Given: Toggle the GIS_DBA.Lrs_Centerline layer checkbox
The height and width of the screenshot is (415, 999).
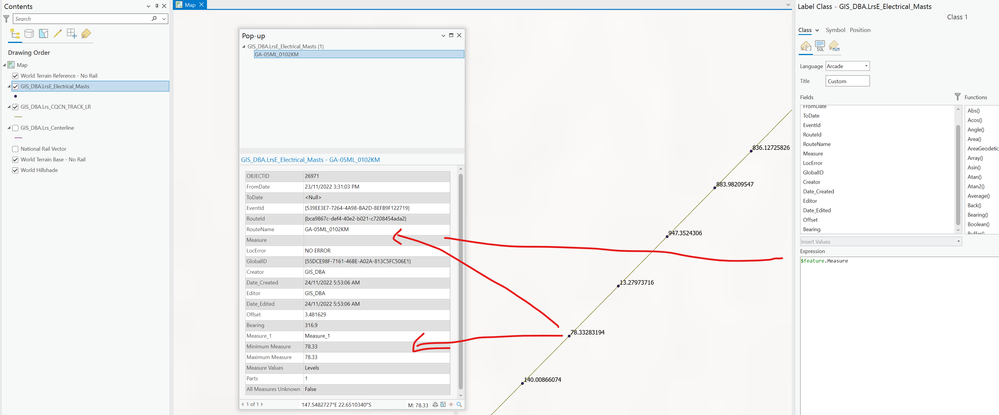Looking at the screenshot, I should [x=15, y=127].
